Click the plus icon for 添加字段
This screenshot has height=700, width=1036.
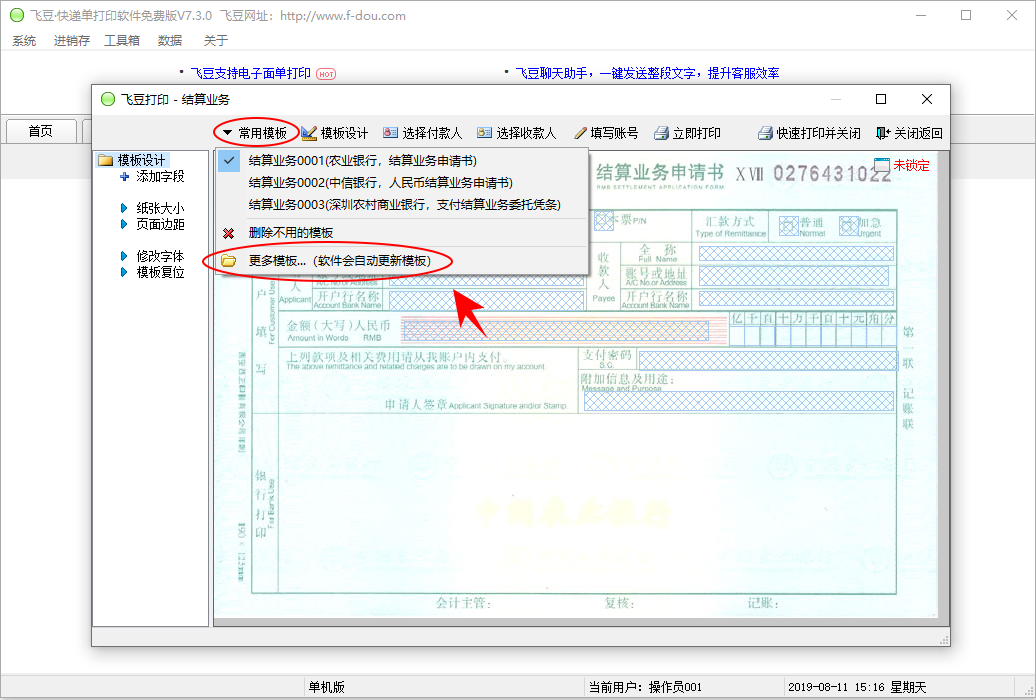[124, 176]
